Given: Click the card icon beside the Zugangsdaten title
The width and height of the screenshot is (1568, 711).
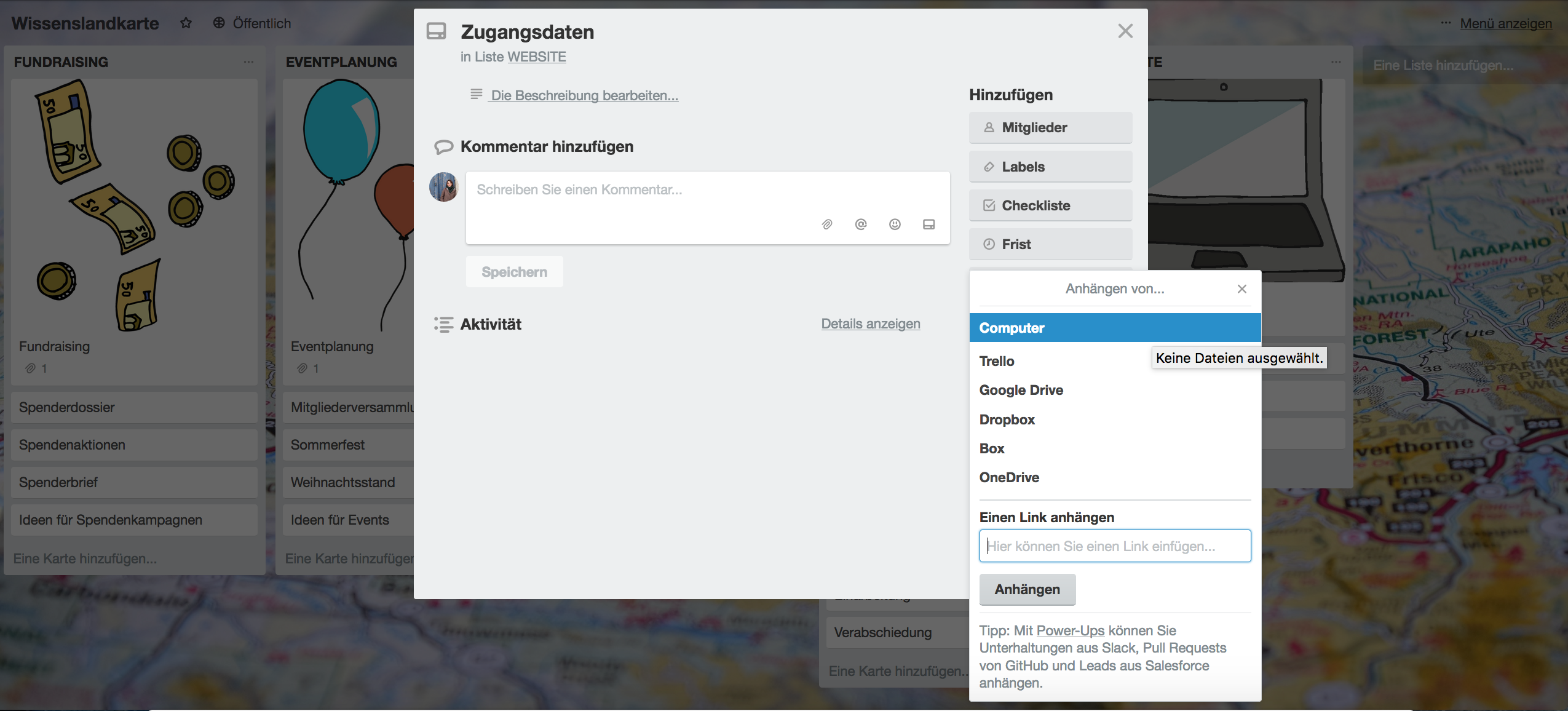Looking at the screenshot, I should pyautogui.click(x=437, y=31).
